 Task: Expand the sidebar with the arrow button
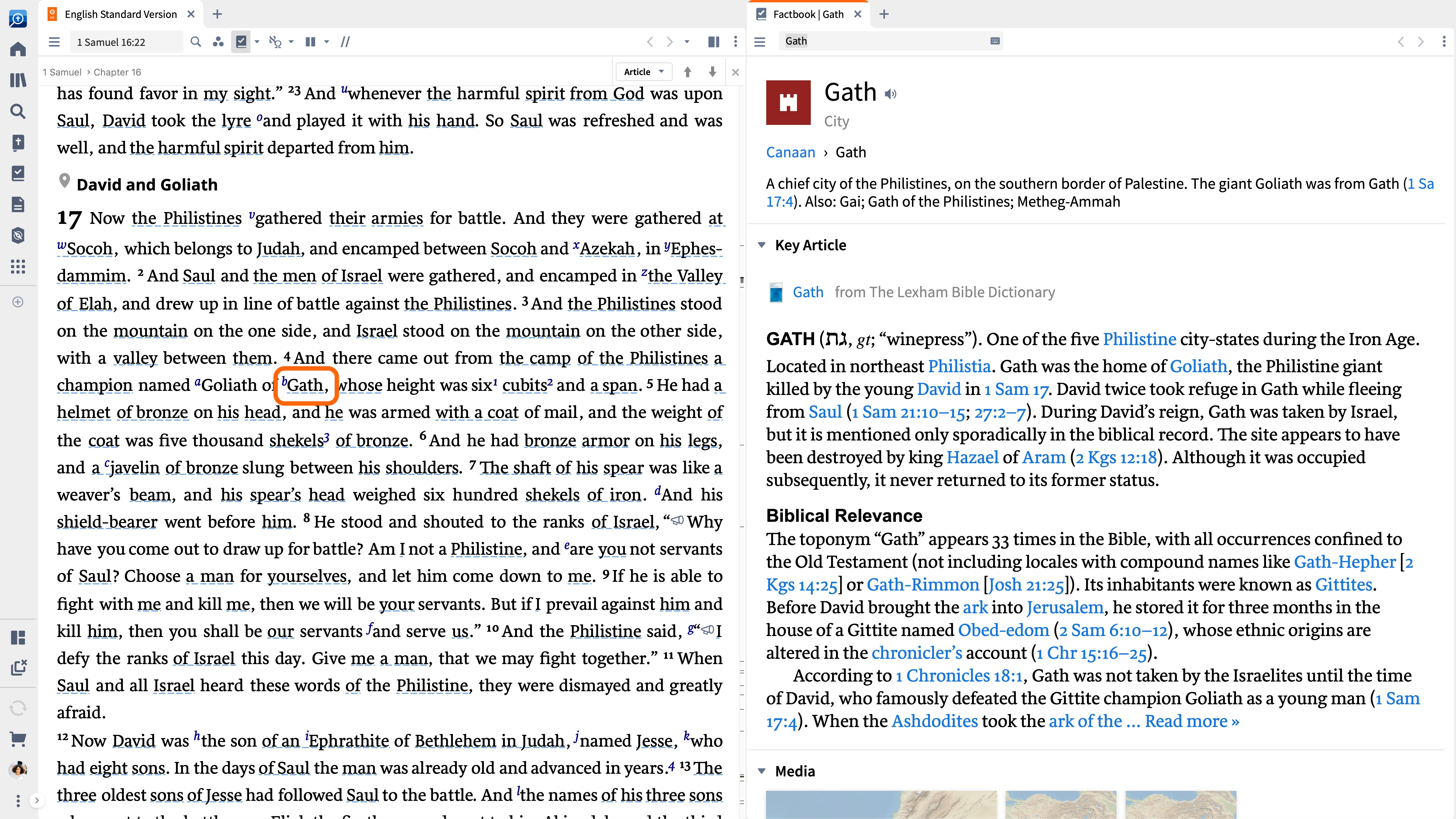tap(37, 800)
